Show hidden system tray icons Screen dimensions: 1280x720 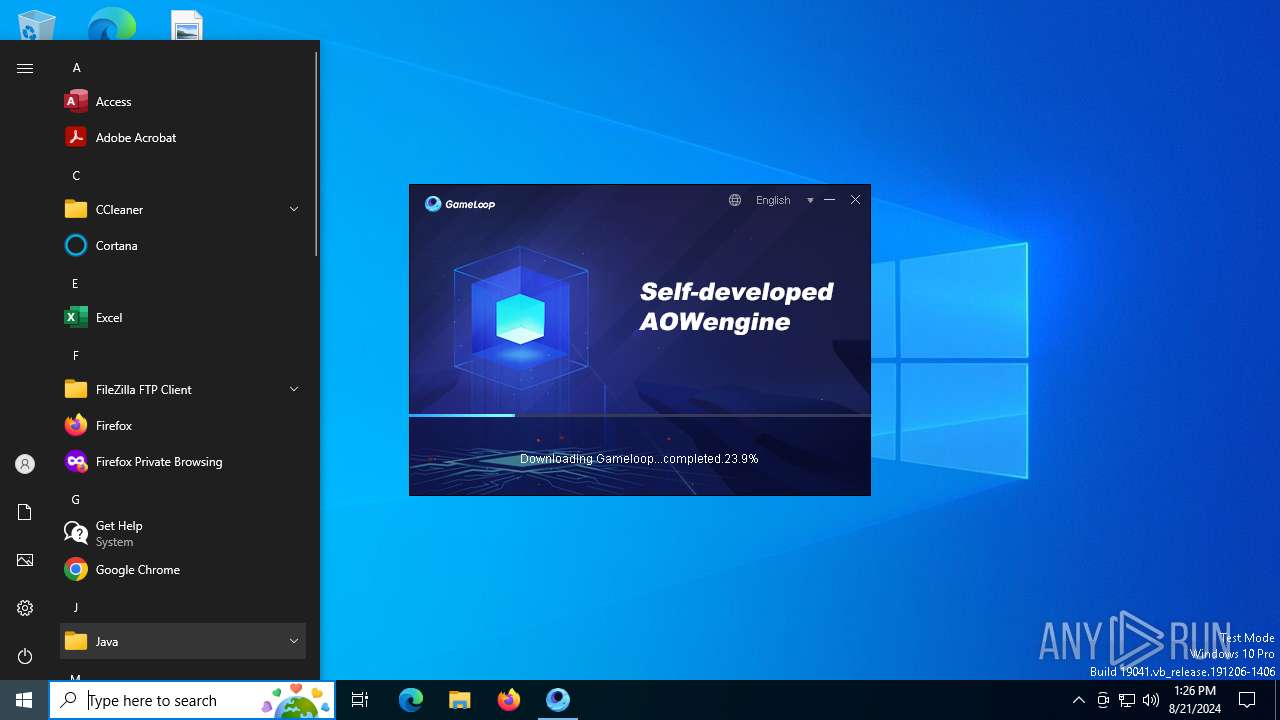[1078, 700]
